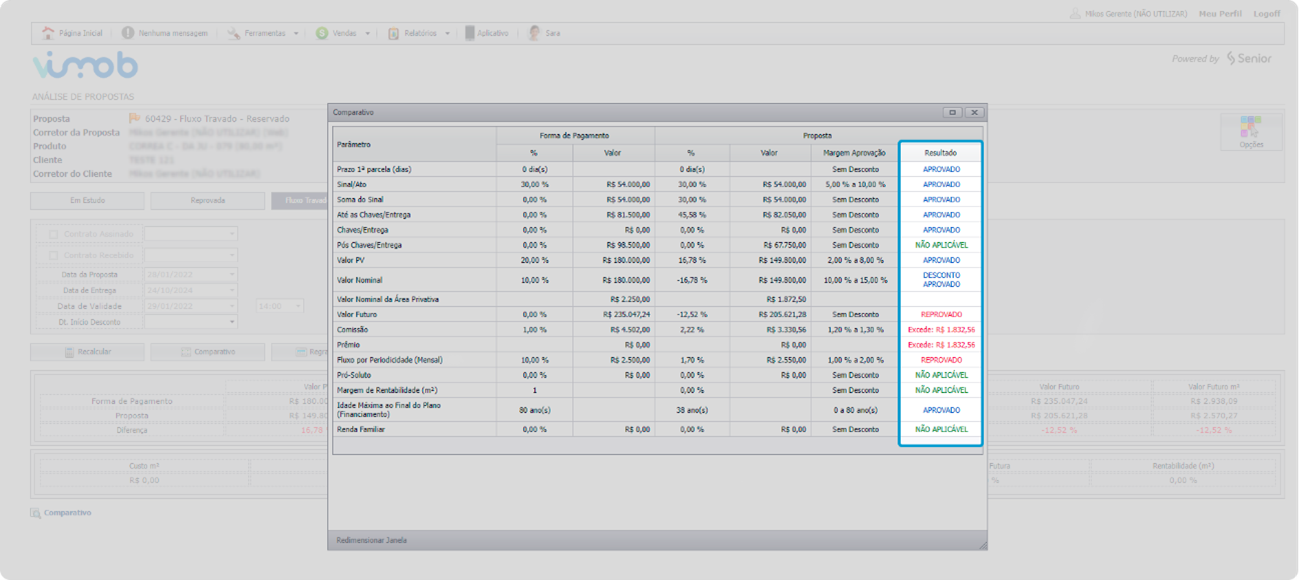Click the Relatórios clipboard icon
Screen dimensions: 1299x580
pyautogui.click(x=394, y=33)
